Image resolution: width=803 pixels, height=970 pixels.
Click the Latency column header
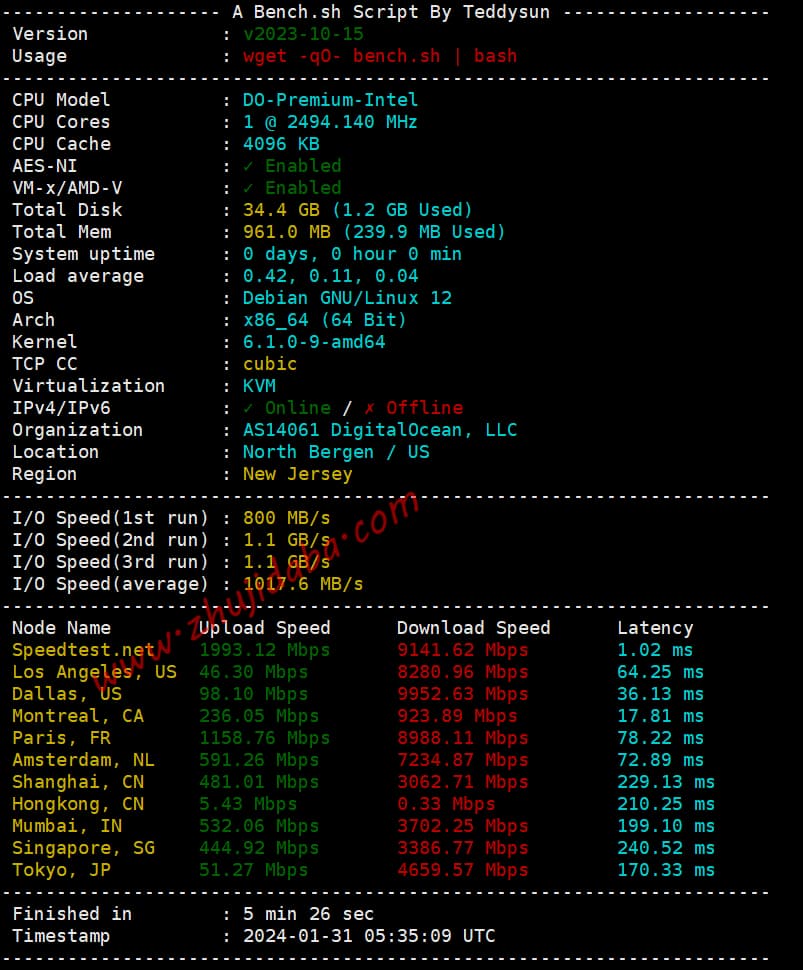655,629
